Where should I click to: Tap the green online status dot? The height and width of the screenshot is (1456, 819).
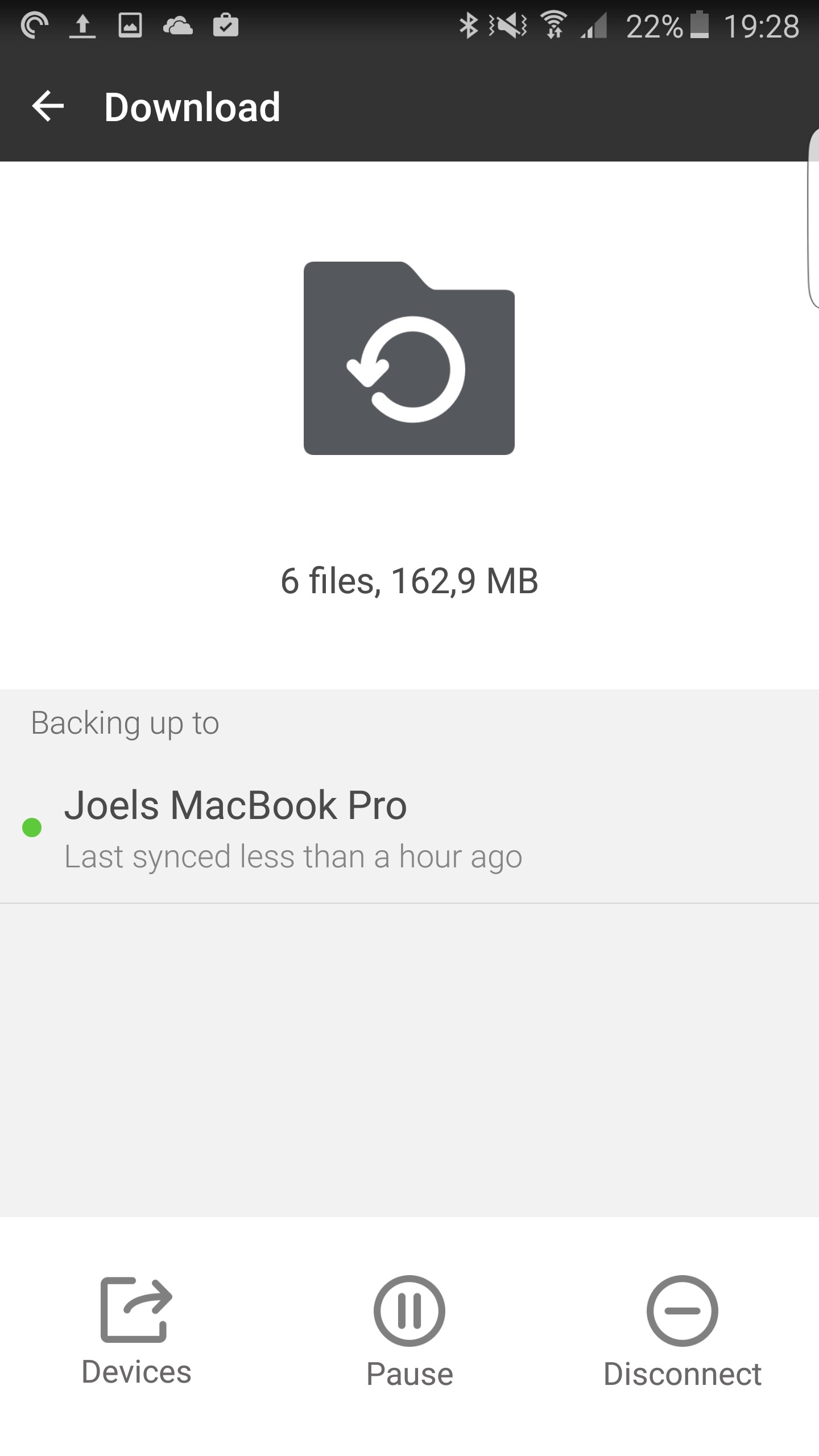32,828
